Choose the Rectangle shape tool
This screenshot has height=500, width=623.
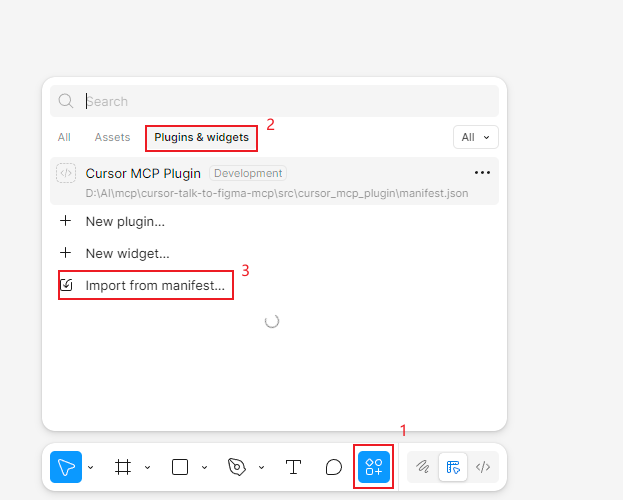[180, 467]
